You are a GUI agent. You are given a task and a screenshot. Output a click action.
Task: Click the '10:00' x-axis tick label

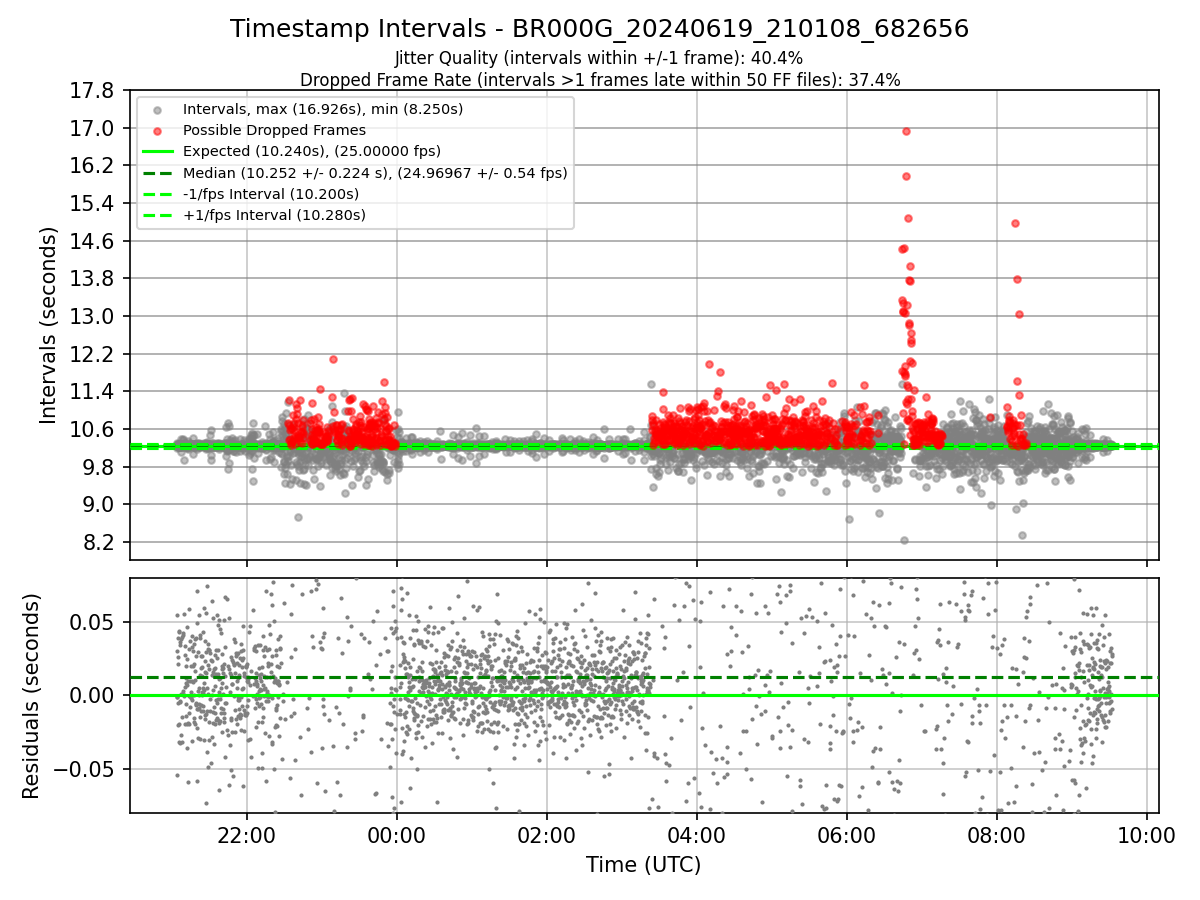click(x=1147, y=834)
